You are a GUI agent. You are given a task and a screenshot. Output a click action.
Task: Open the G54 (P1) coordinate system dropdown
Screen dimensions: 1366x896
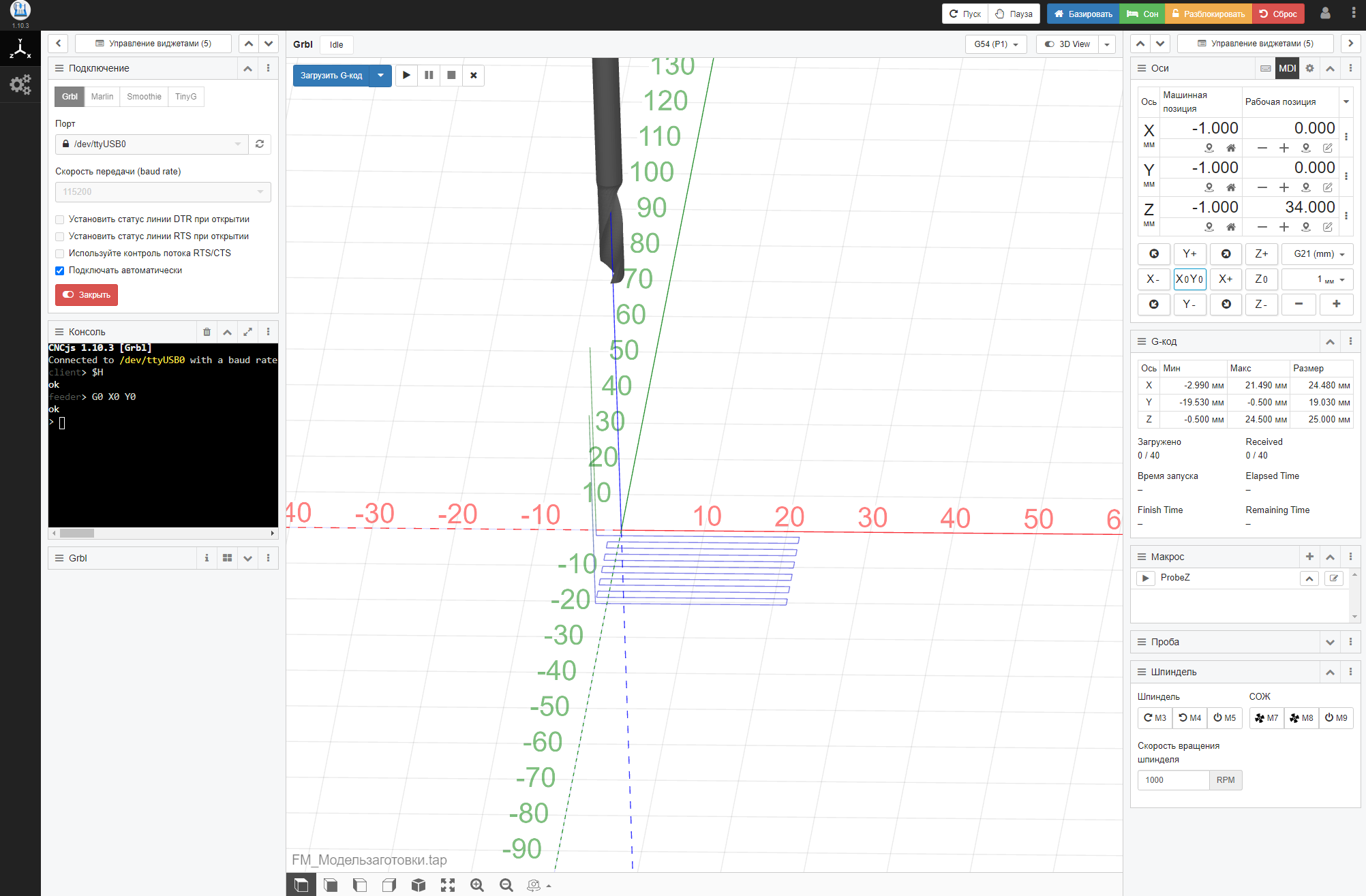(x=996, y=44)
